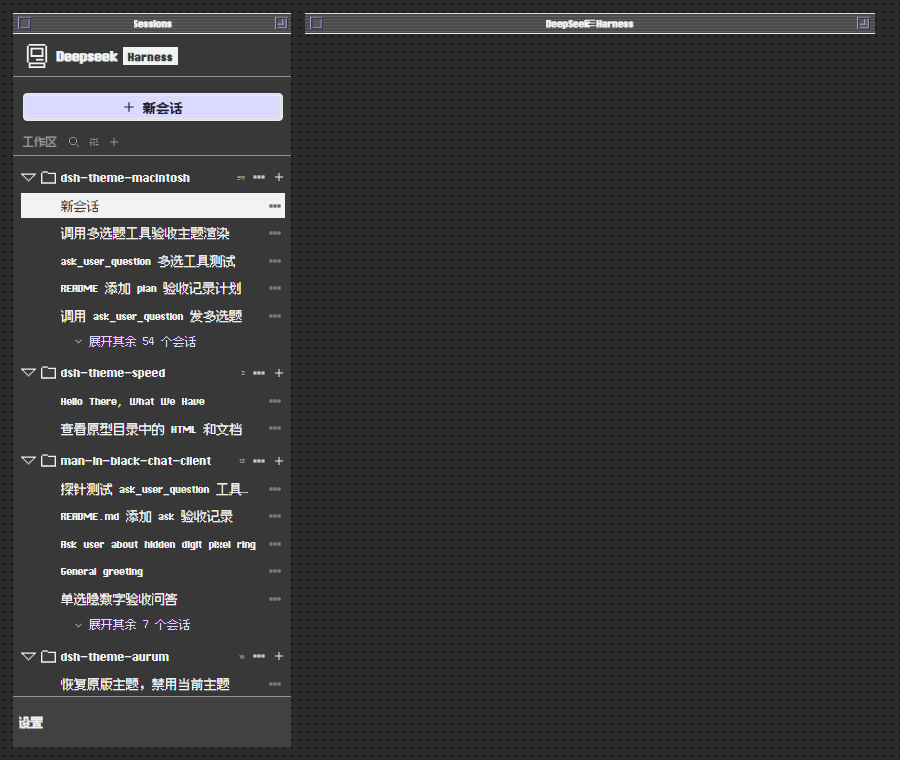900x760 pixels.
Task: Collapse the dsh-theme-macintosh folder triangle
Action: pyautogui.click(x=29, y=177)
